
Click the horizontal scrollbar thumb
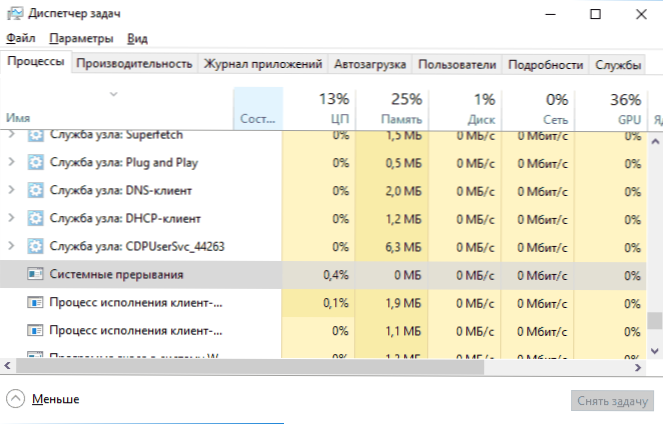tap(249, 367)
